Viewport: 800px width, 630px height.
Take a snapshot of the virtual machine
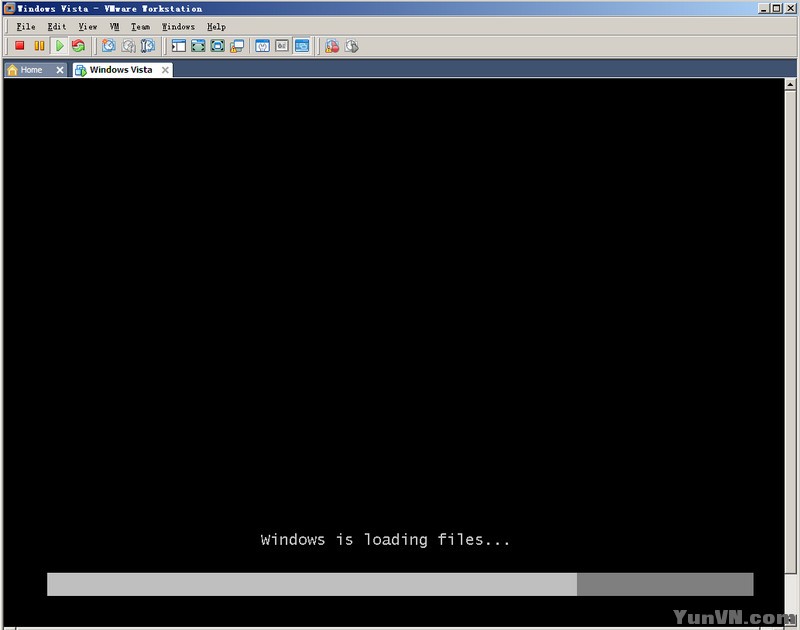click(108, 46)
